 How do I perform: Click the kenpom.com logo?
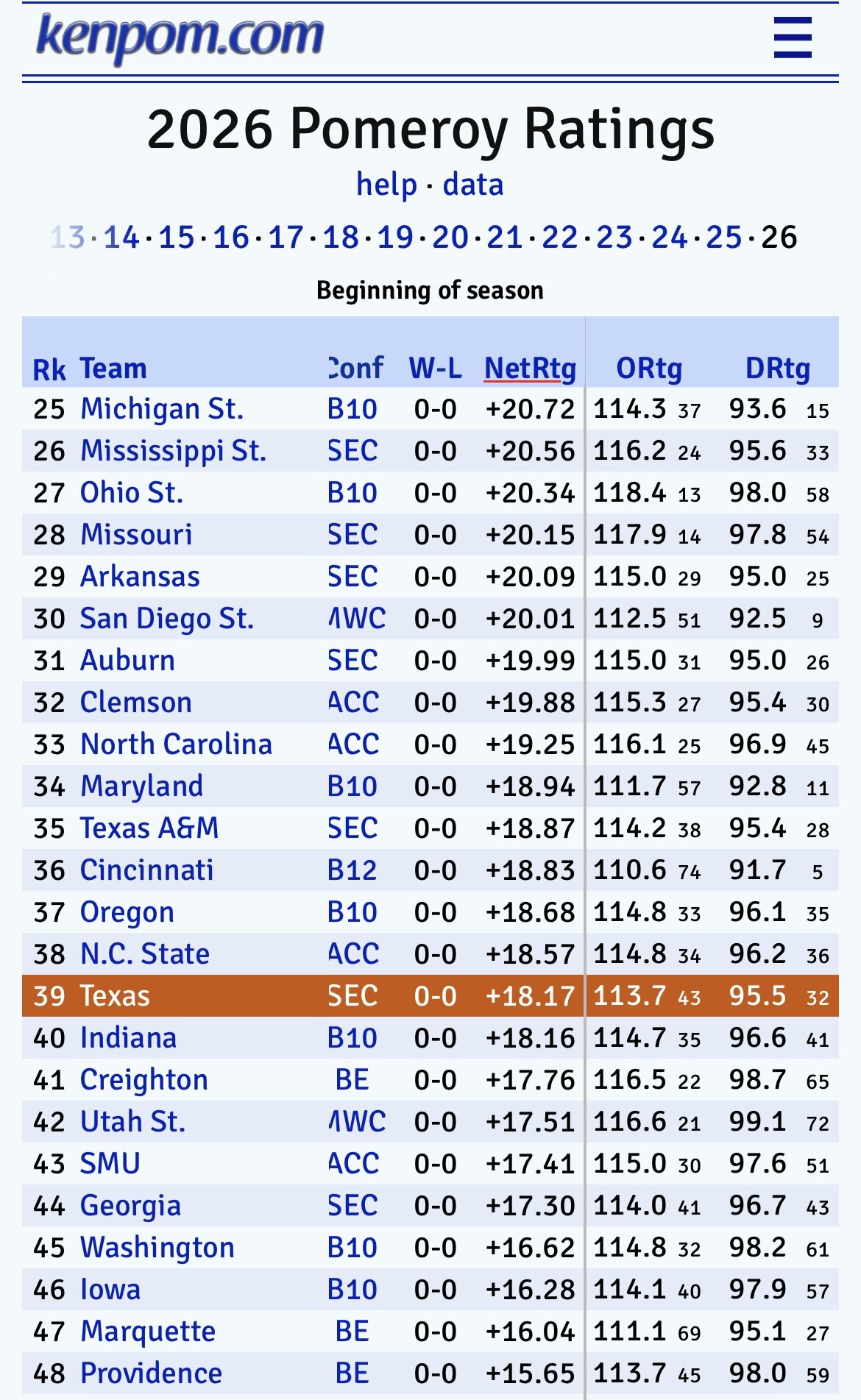click(180, 37)
